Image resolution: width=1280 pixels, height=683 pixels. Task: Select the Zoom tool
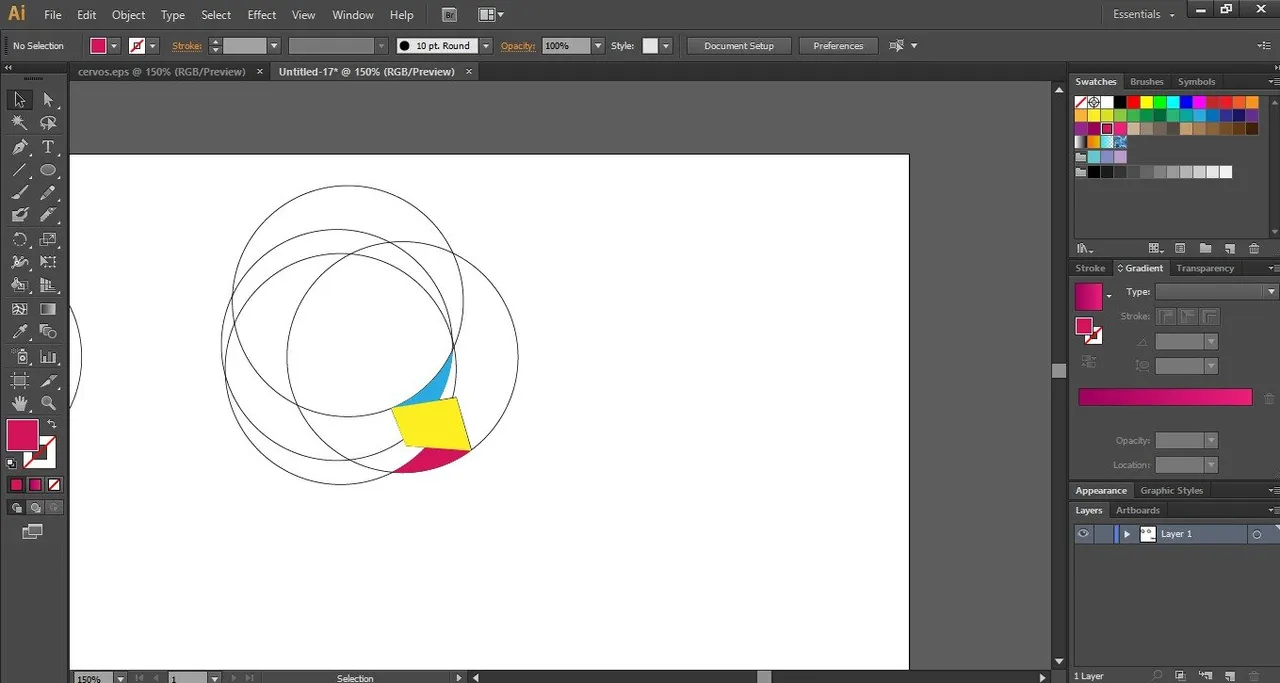(48, 403)
